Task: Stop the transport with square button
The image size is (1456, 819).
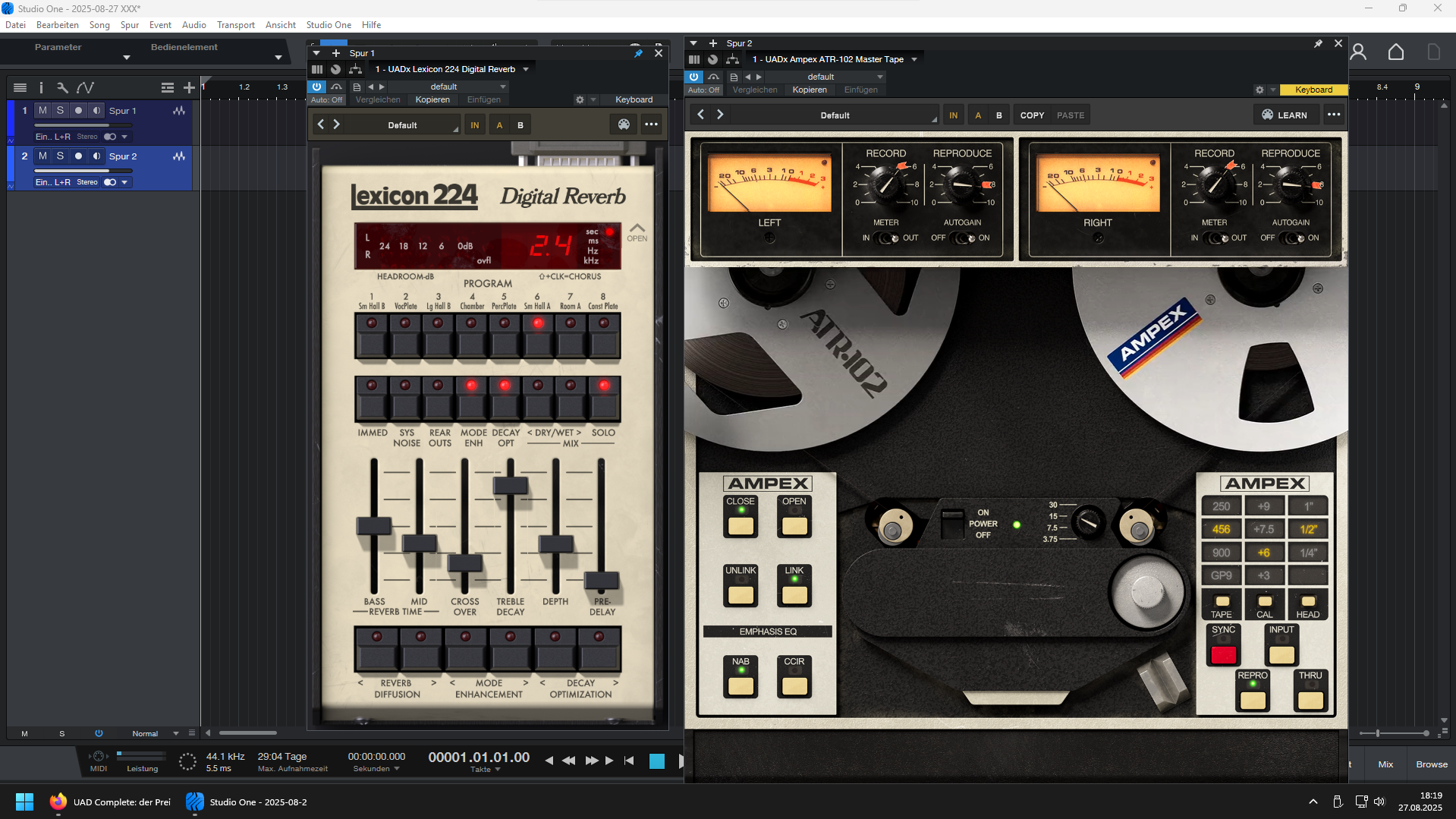Action: tap(657, 761)
